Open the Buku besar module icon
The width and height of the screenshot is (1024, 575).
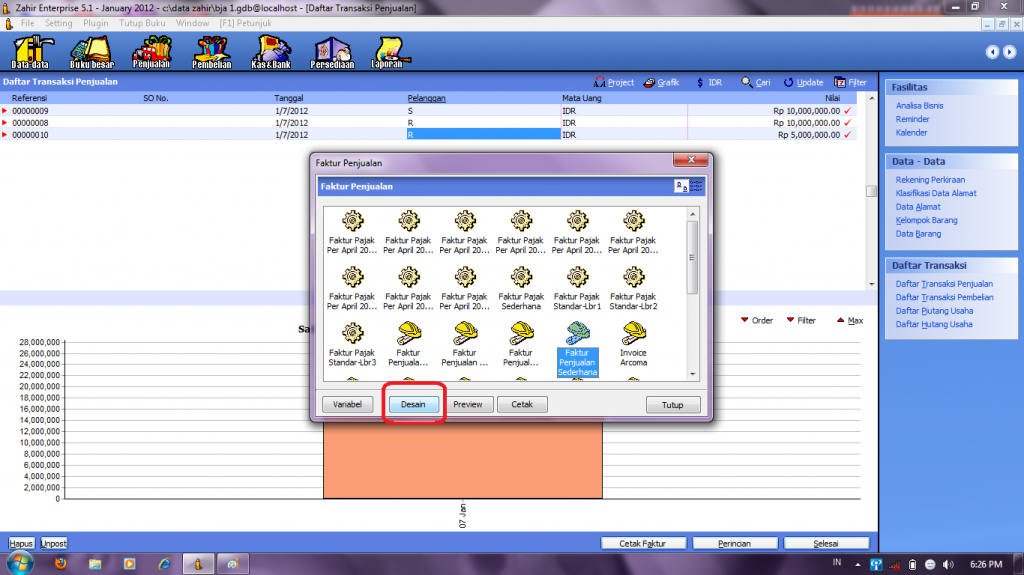91,52
